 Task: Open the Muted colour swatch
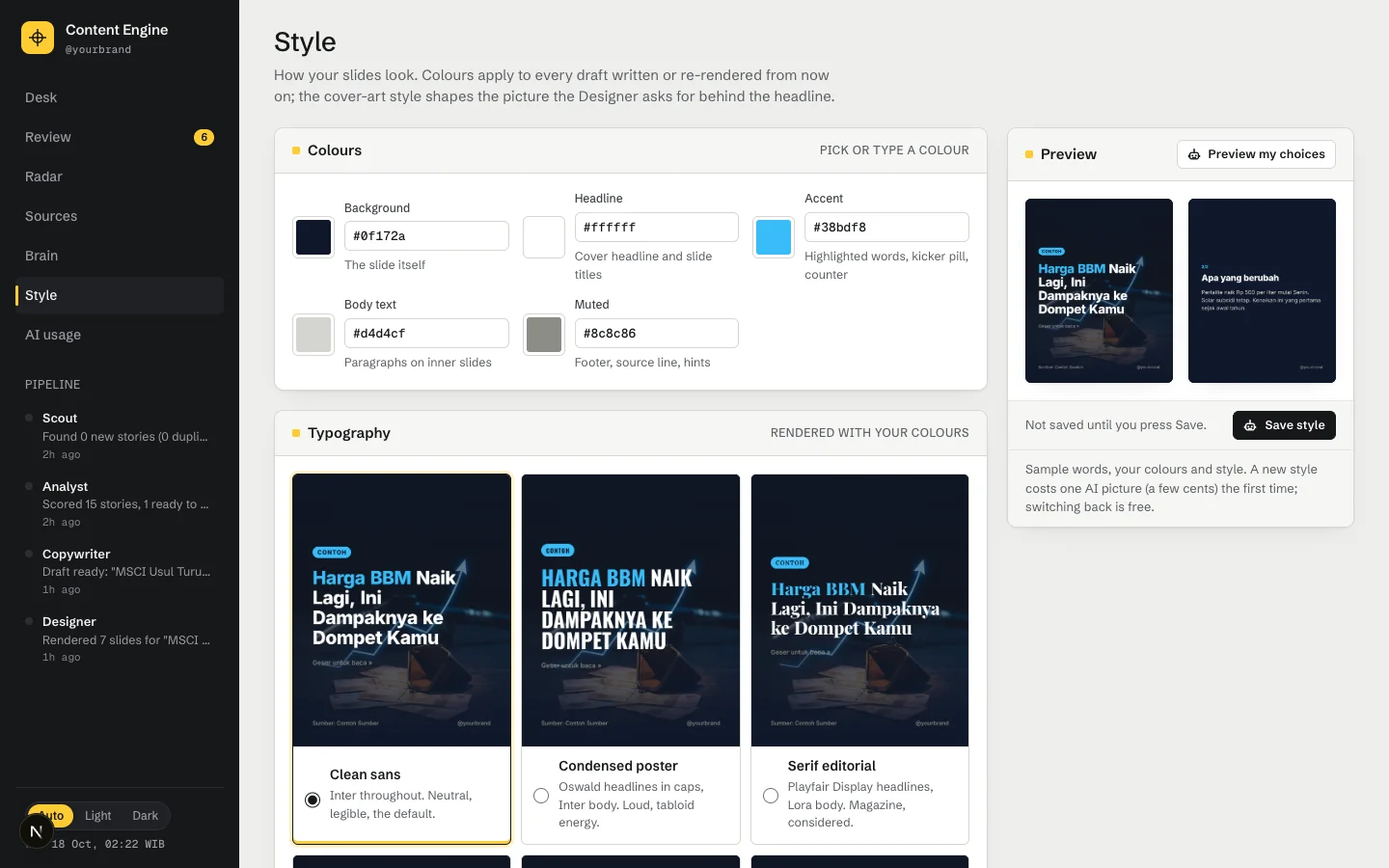point(544,335)
